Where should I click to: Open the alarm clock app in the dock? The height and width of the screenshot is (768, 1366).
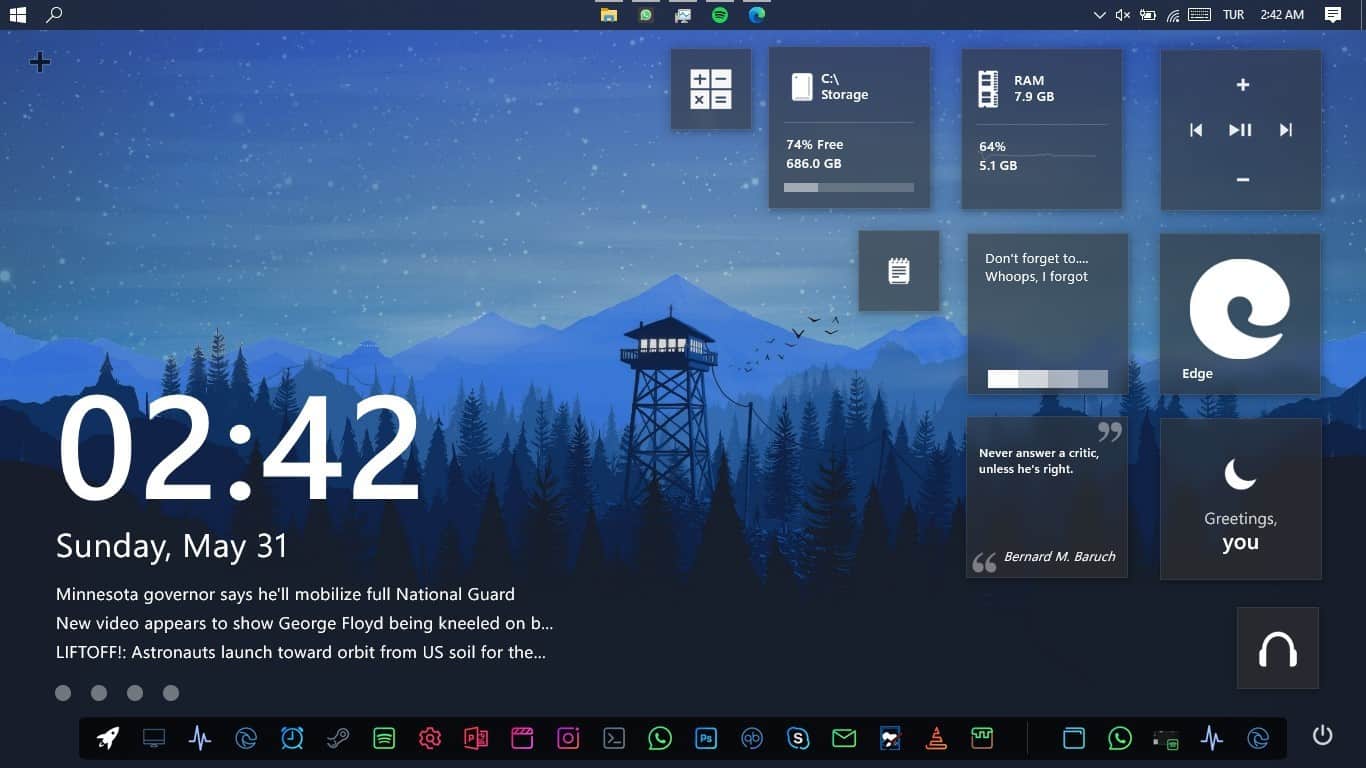pos(292,738)
